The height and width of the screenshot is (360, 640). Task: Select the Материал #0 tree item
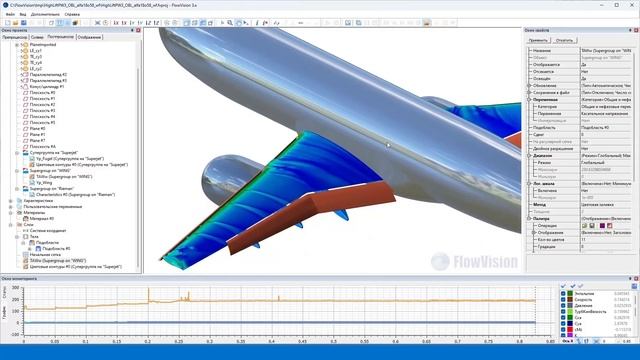click(x=41, y=219)
